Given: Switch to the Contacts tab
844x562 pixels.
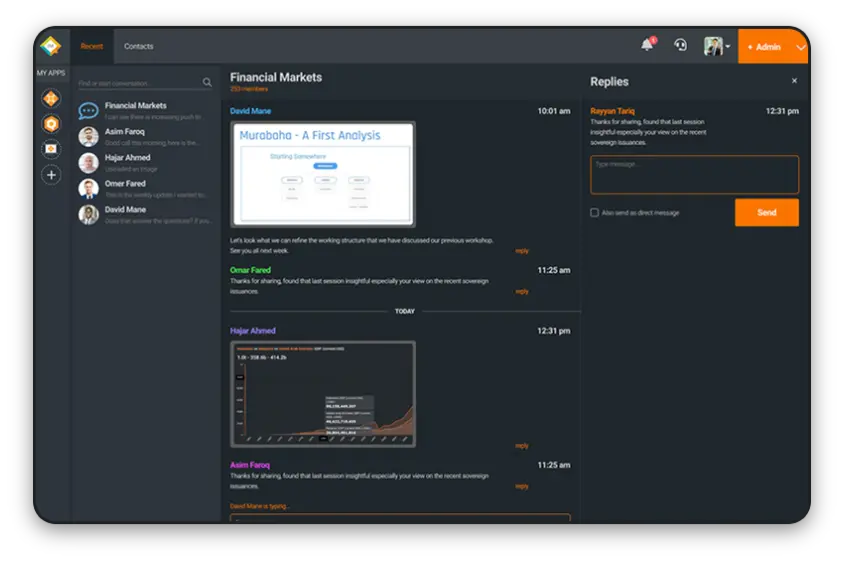Looking at the screenshot, I should click(x=138, y=46).
